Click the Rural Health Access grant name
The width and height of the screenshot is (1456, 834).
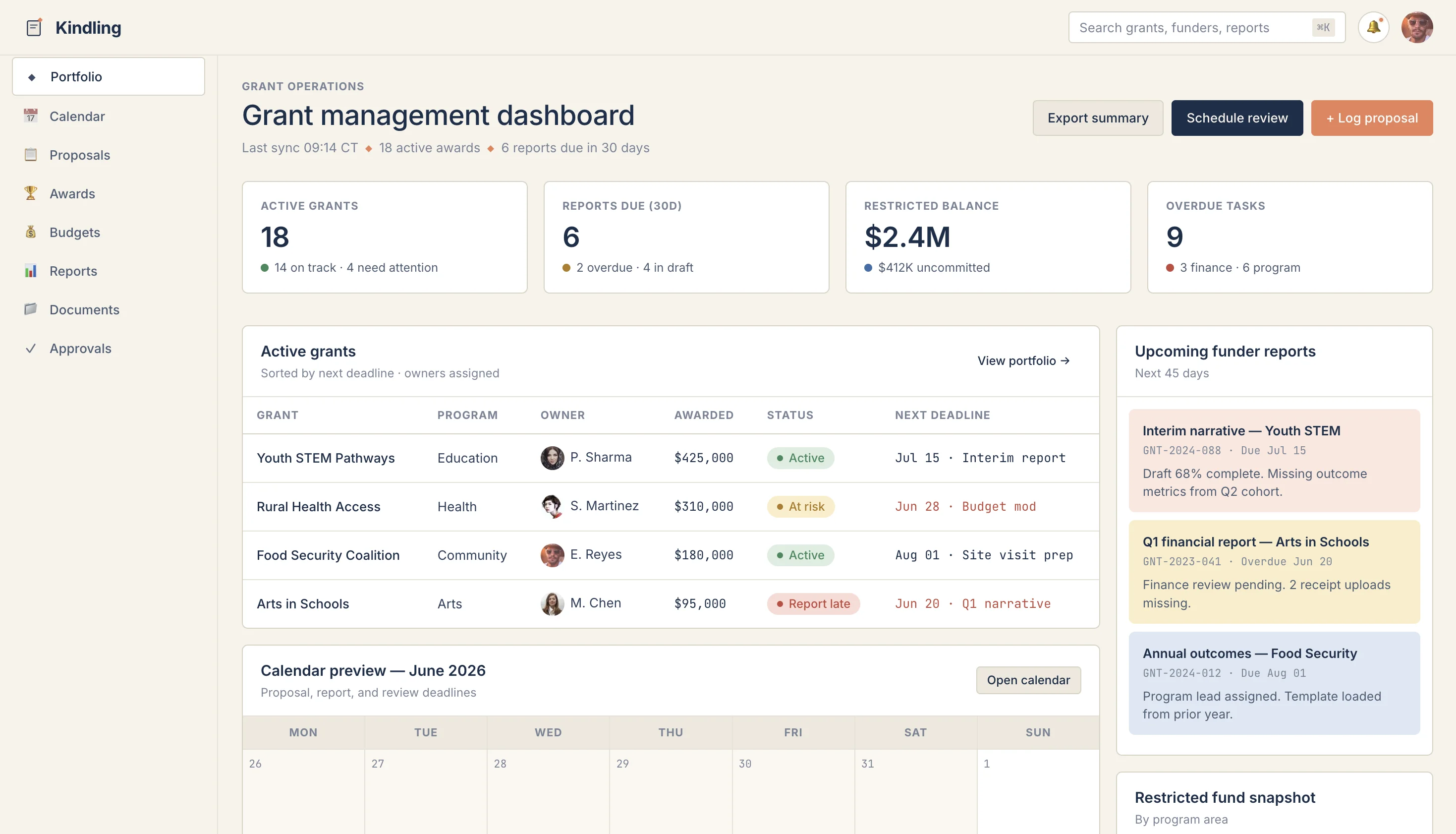318,506
